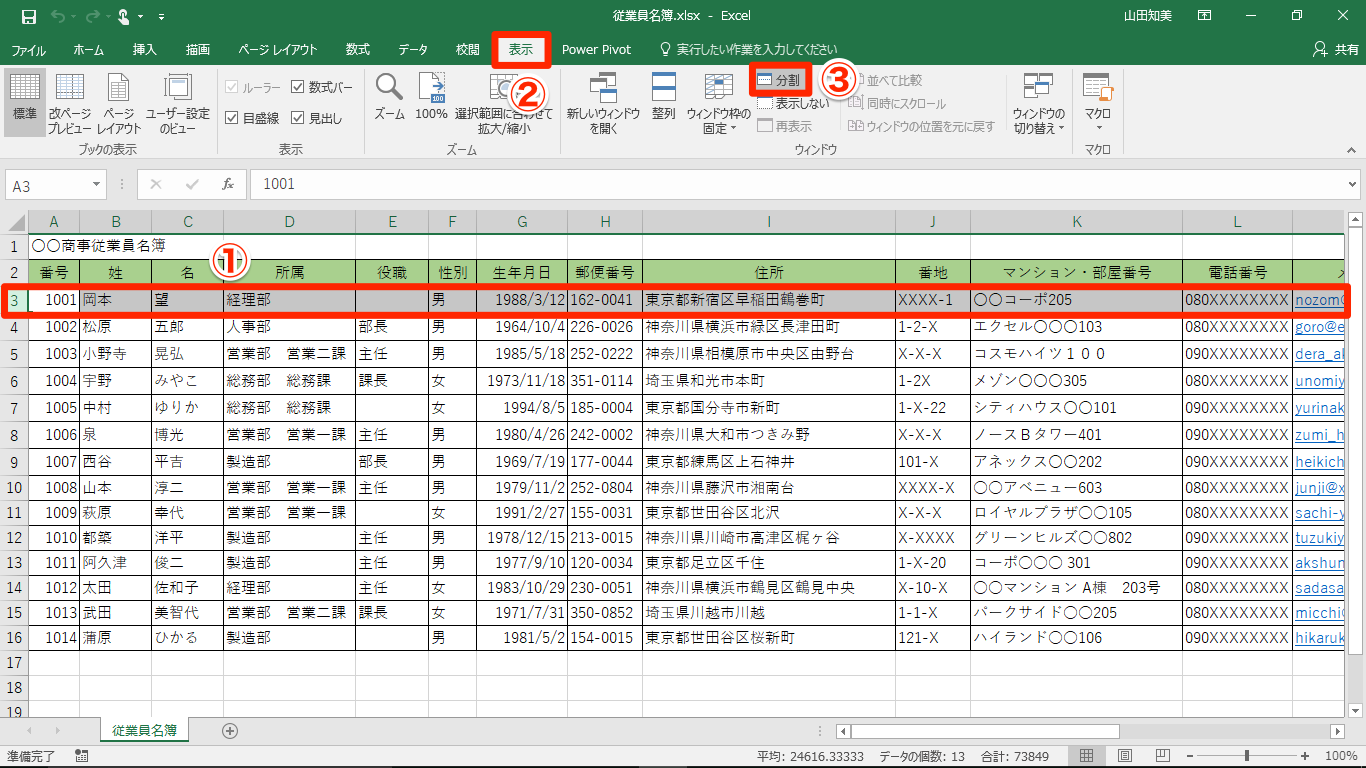Uncheck the 数式バー checkbox
Viewport: 1366px width, 768px height.
tap(298, 87)
